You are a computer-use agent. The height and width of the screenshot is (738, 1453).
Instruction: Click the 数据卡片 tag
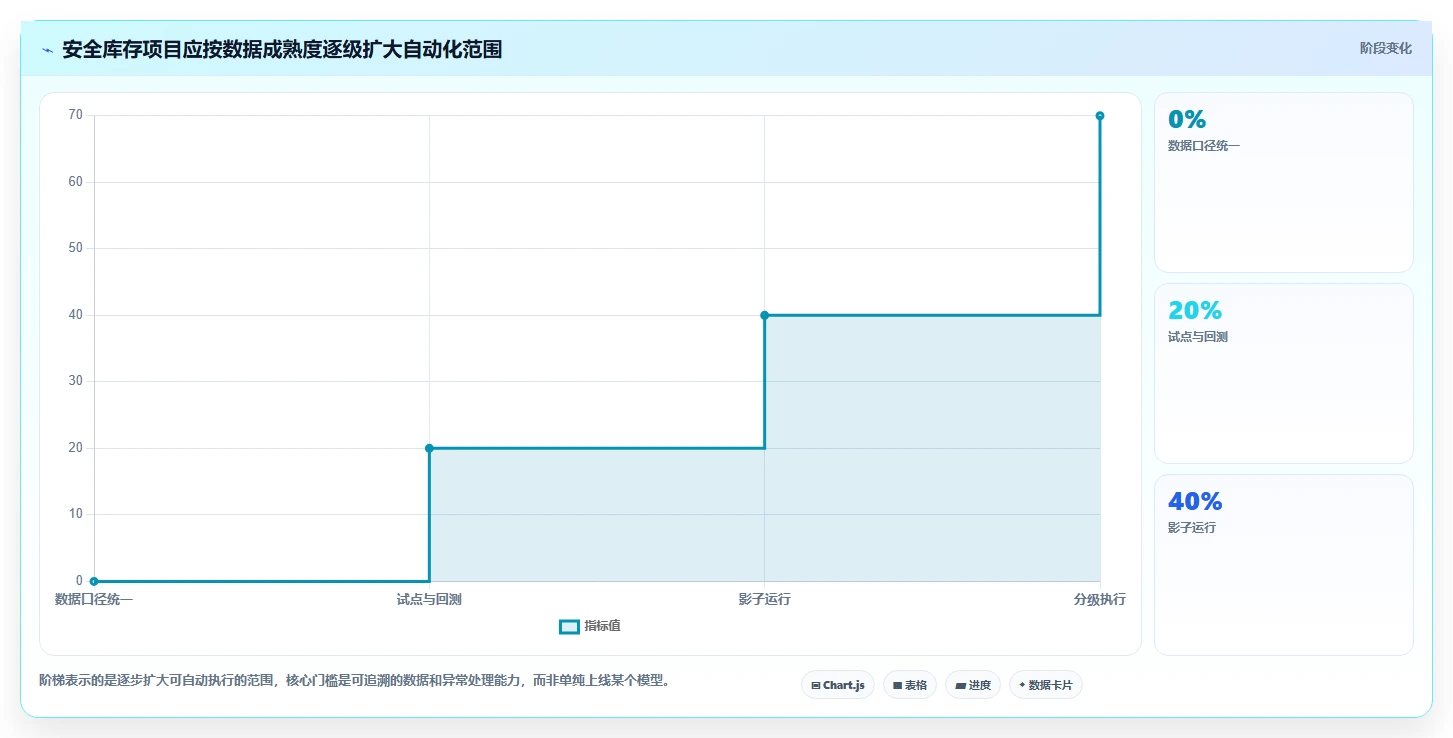[x=1045, y=685]
